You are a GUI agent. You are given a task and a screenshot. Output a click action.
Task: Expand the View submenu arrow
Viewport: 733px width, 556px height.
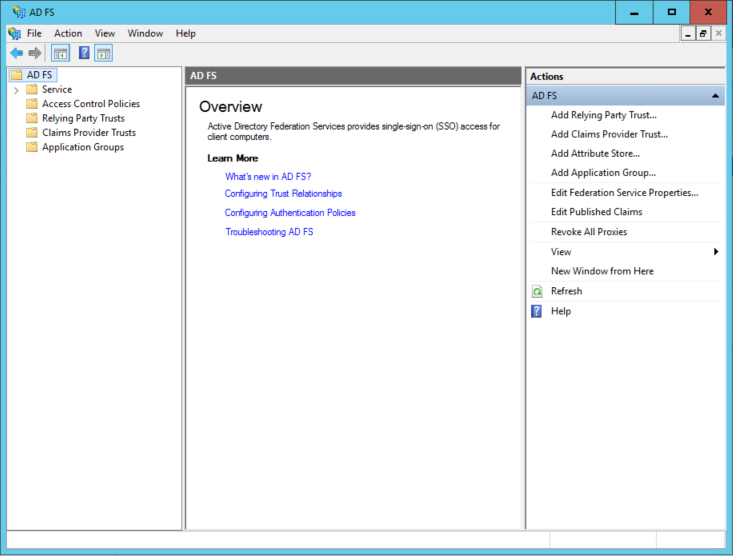[x=716, y=252]
